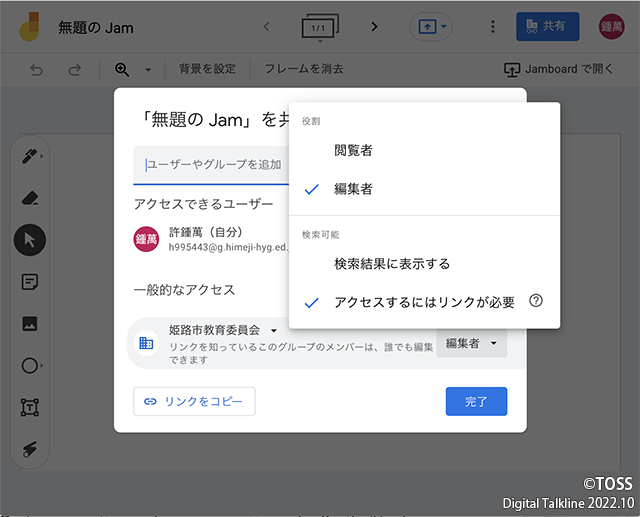The image size is (640, 517).
Task: Select the pen drawing tool
Action: tap(29, 156)
